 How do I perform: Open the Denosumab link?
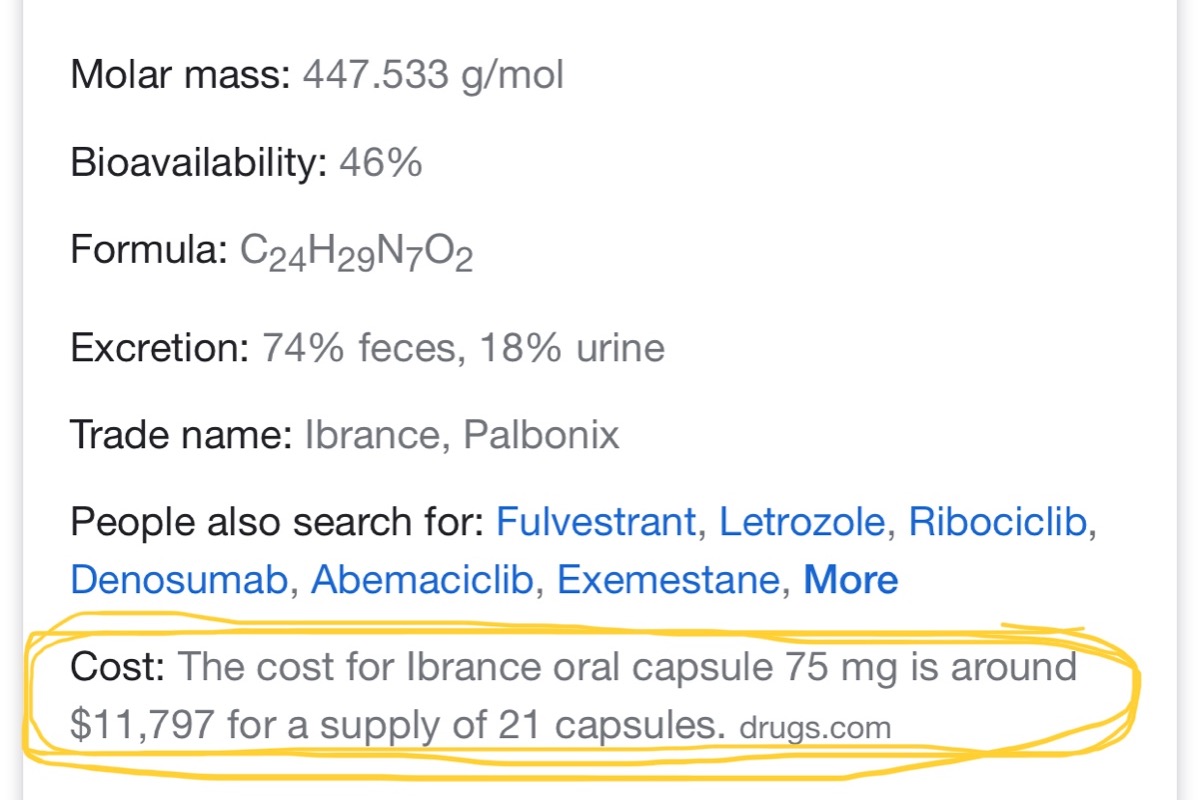(179, 580)
